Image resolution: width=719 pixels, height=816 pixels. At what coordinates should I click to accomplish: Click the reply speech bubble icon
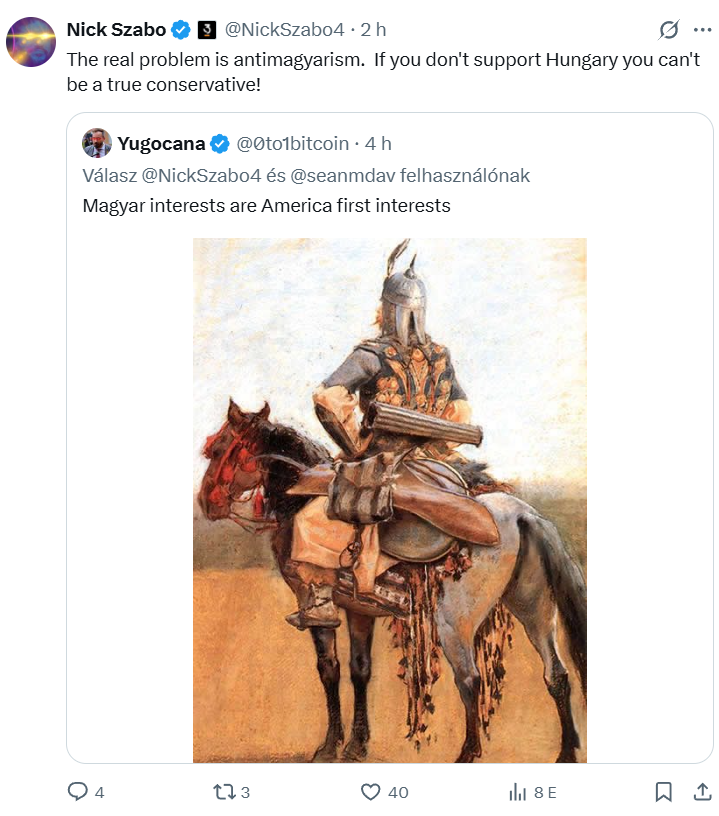pyautogui.click(x=78, y=792)
